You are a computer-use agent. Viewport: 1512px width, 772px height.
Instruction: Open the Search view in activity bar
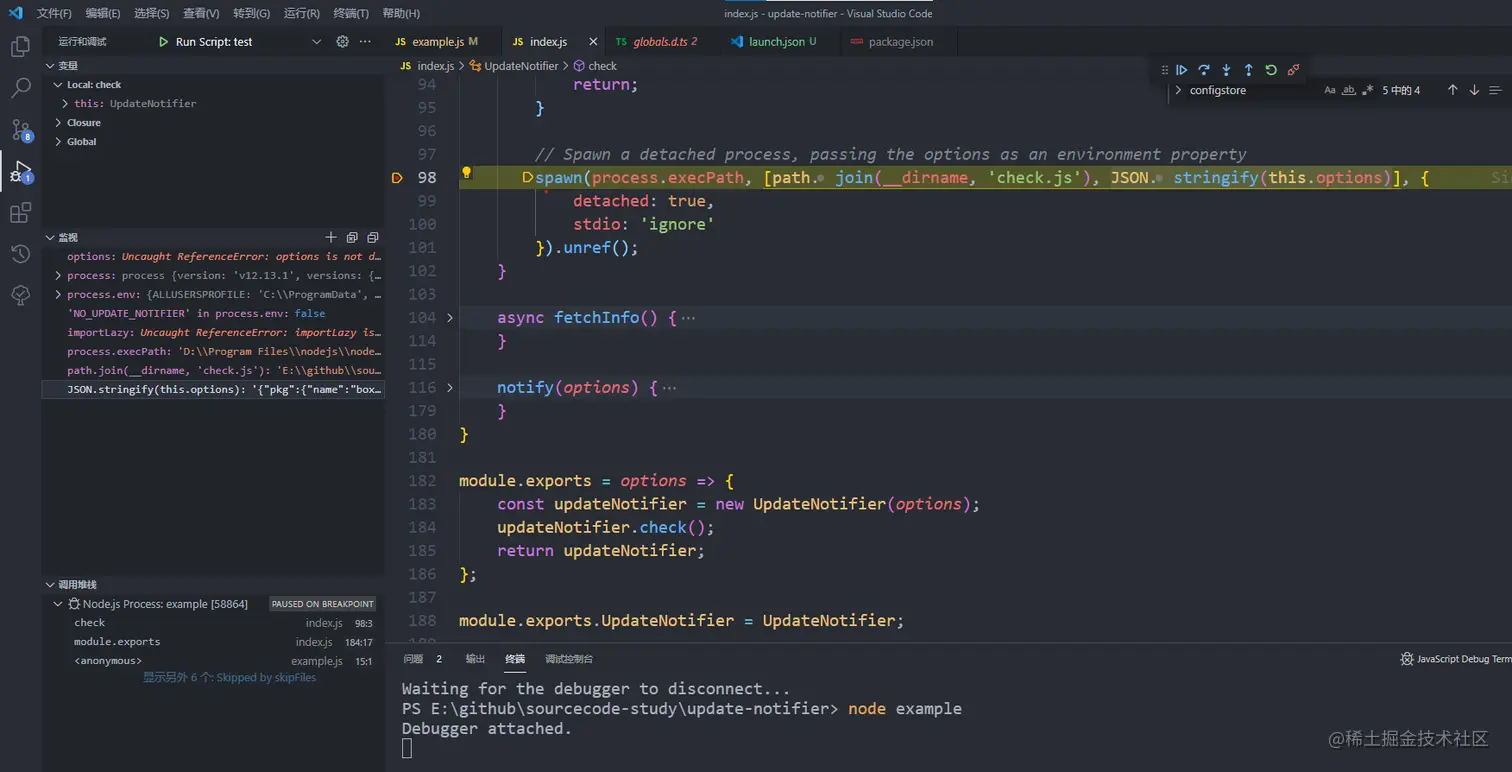(20, 88)
